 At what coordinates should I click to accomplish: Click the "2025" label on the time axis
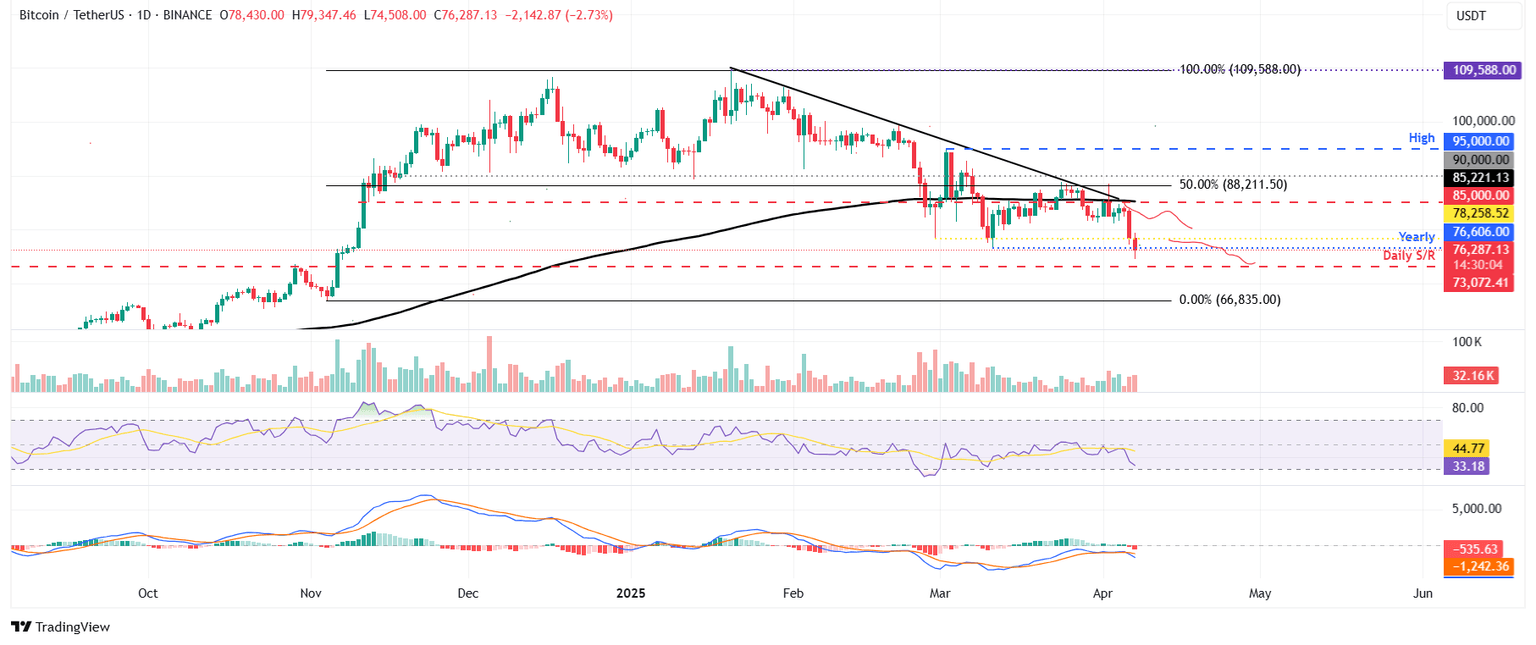(629, 593)
